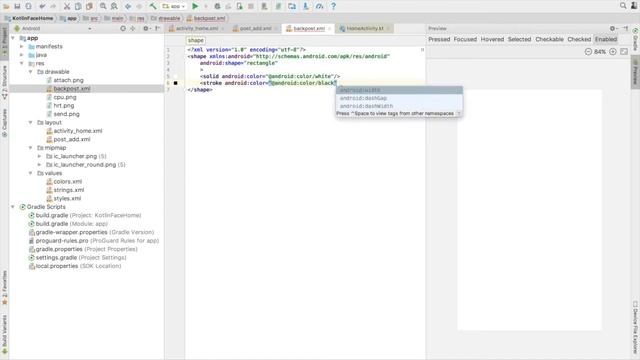The image size is (640, 360).
Task: Click the Navigate Back toolbar icon
Action: click(128, 6)
